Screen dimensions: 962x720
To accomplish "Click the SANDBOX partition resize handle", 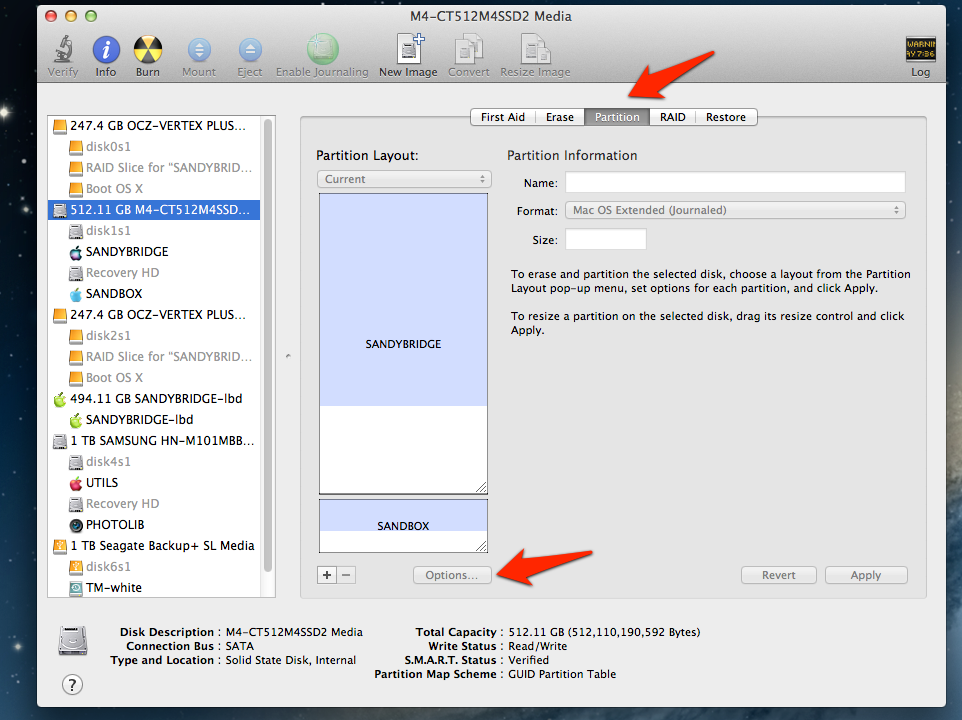I will click(481, 546).
